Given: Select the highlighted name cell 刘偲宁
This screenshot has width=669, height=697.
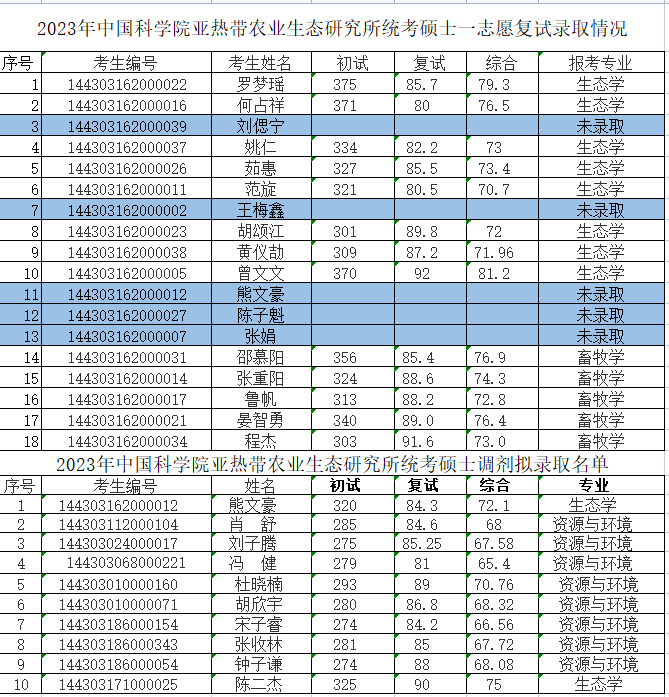Looking at the screenshot, I should click(x=260, y=126).
